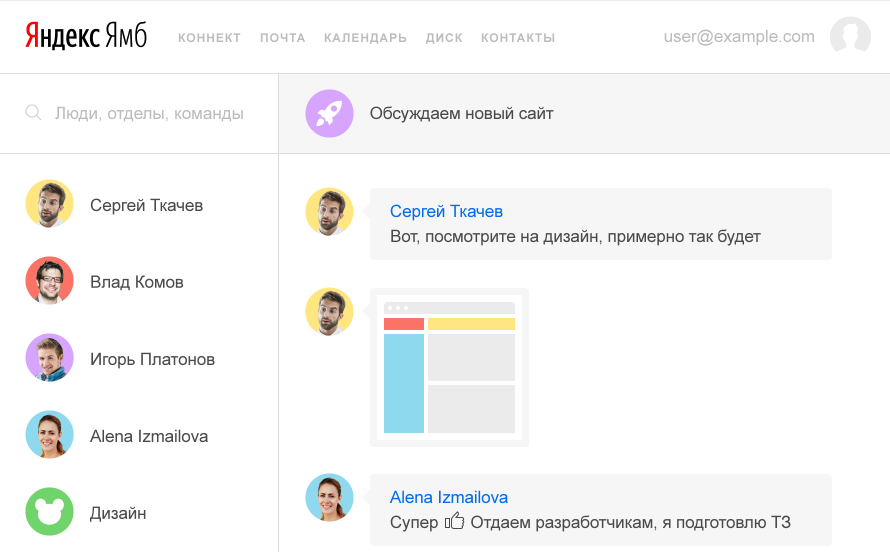
Task: Open ДИСК from the top navigation
Action: point(444,38)
